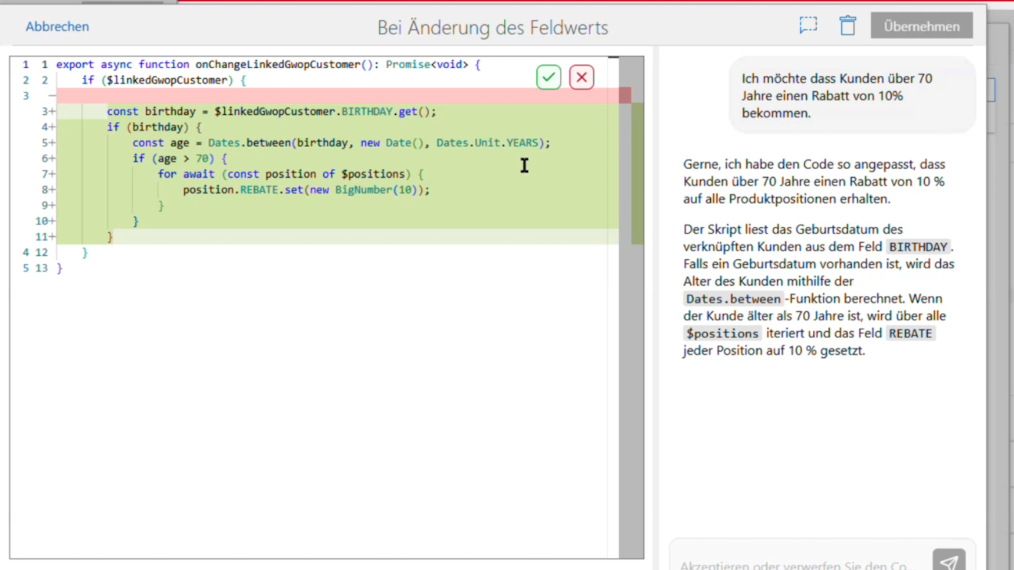1014x570 pixels.
Task: Click the position.REBATE.set line in the editor
Action: pos(305,189)
